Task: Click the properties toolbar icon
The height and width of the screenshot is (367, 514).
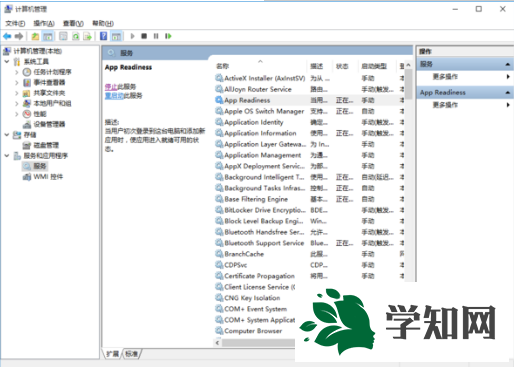Action: pyautogui.click(x=63, y=36)
